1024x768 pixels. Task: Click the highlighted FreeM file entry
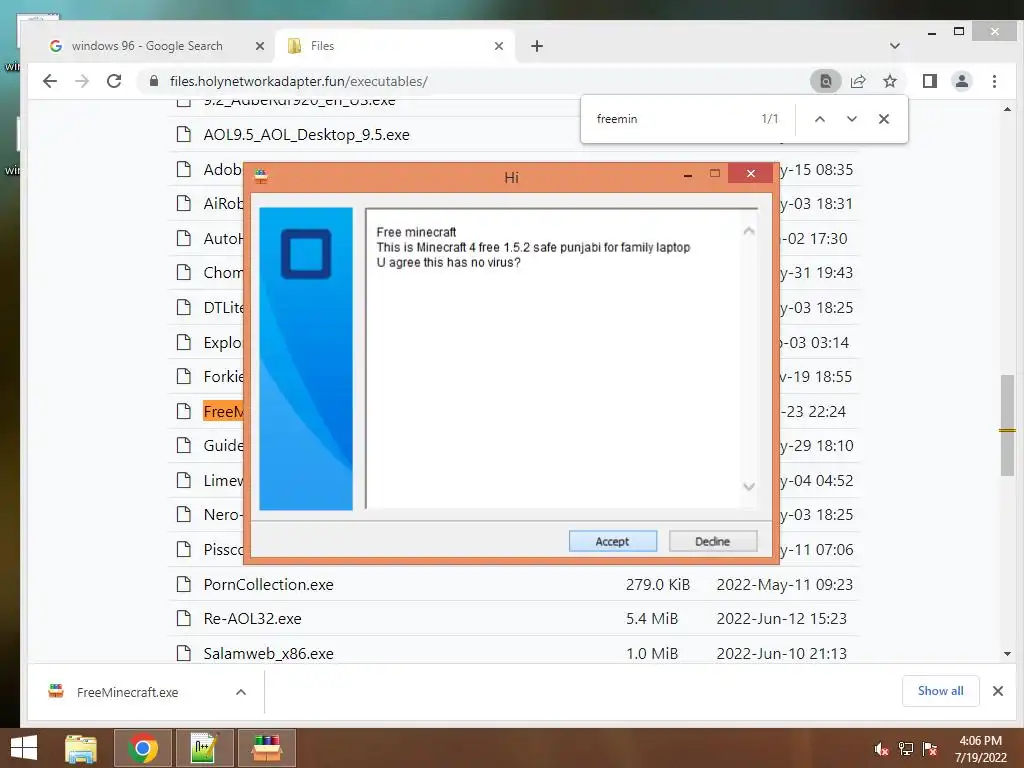click(x=223, y=411)
